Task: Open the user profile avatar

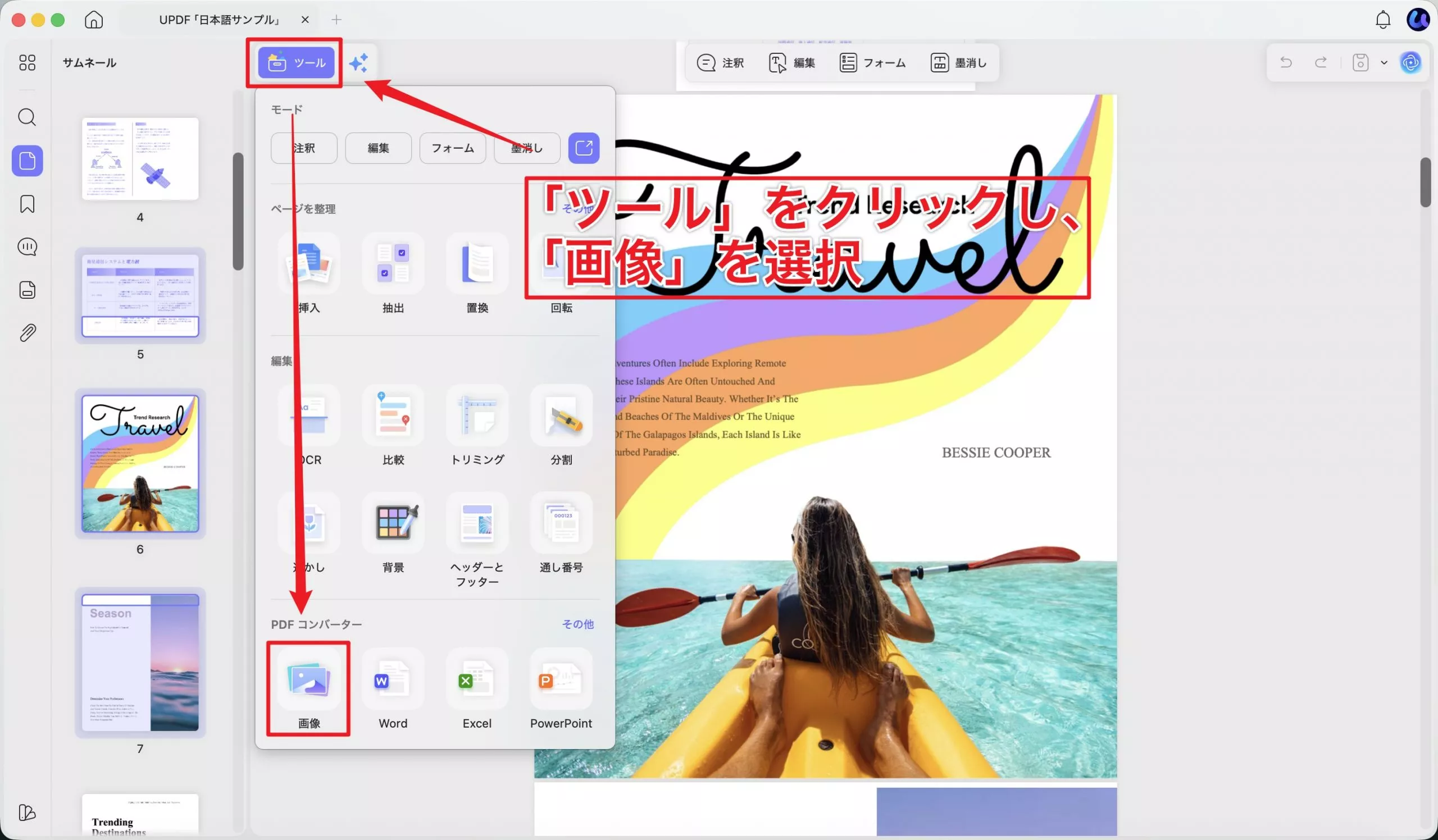Action: pyautogui.click(x=1417, y=20)
